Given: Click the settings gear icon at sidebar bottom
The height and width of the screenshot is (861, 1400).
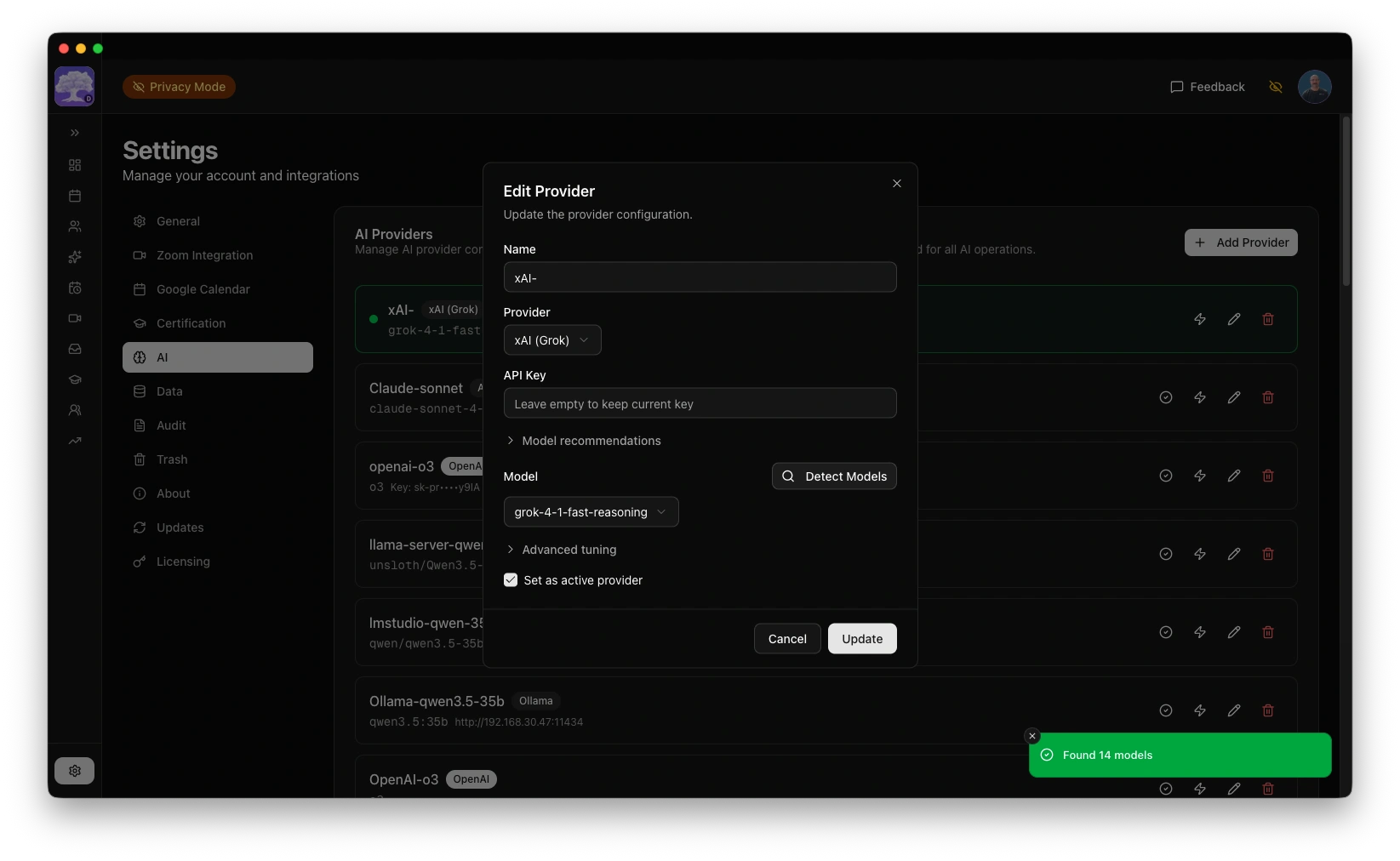Looking at the screenshot, I should coord(75,771).
